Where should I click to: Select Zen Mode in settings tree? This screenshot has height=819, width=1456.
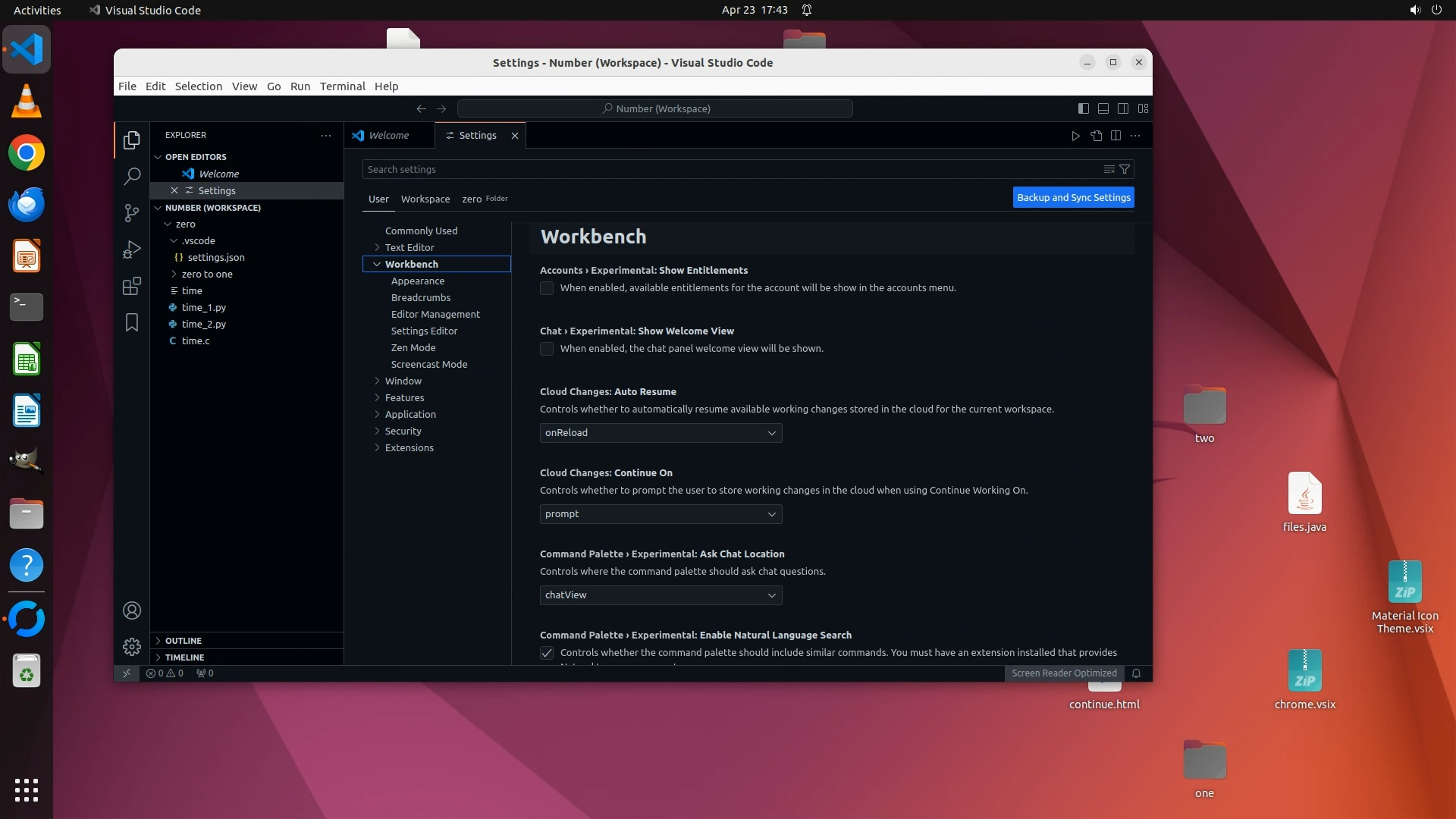[x=413, y=347]
